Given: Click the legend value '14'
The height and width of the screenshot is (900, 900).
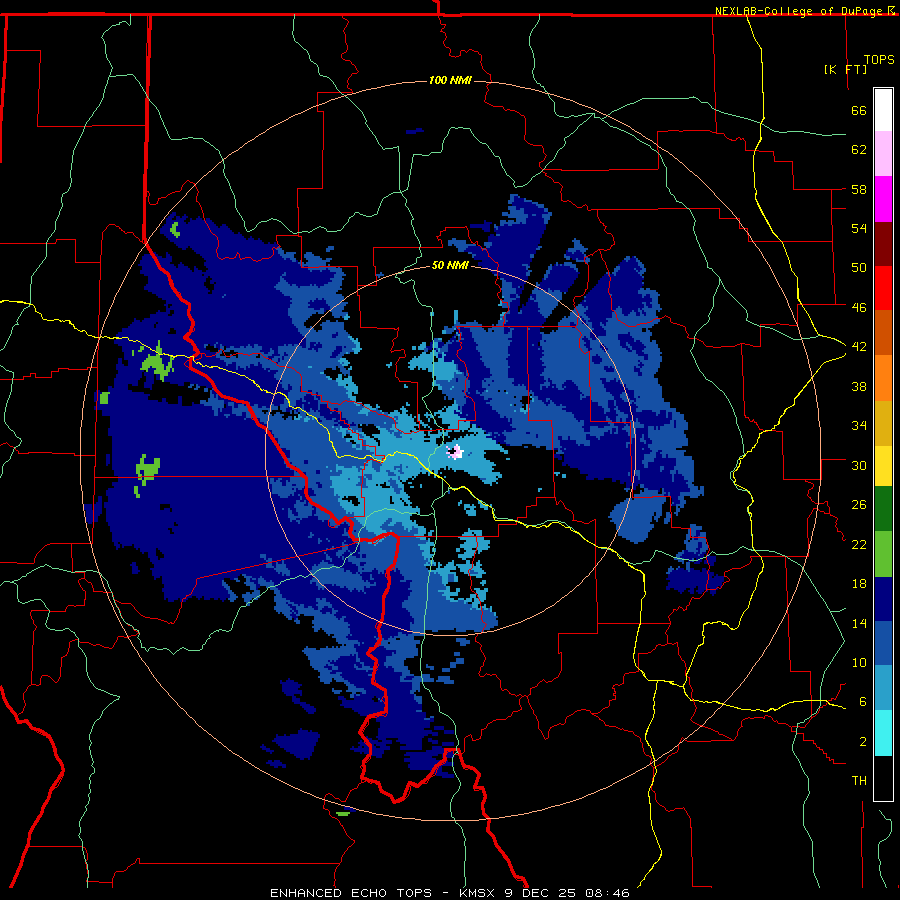Looking at the screenshot, I should (x=859, y=623).
